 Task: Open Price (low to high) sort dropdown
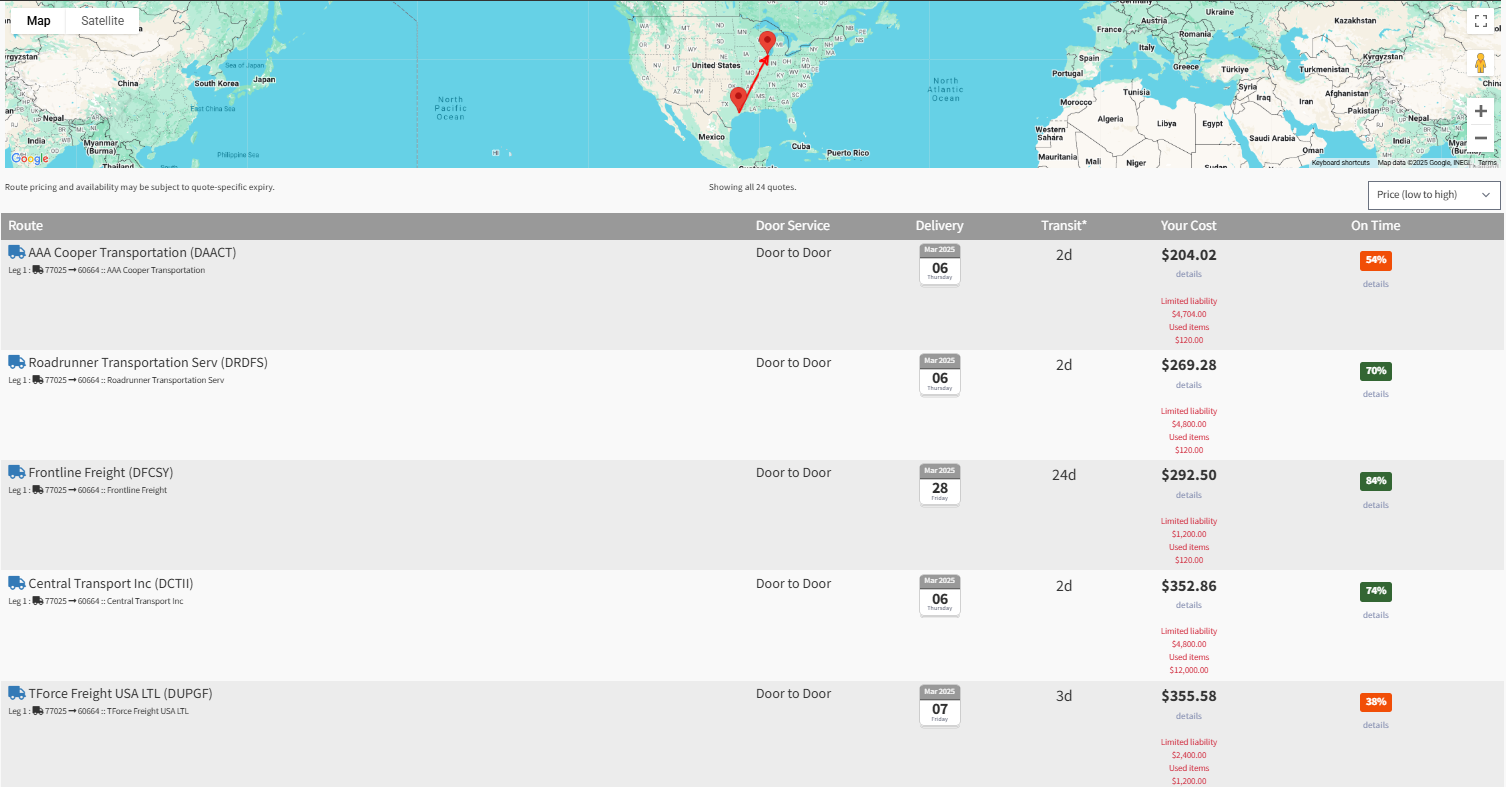(x=1434, y=195)
